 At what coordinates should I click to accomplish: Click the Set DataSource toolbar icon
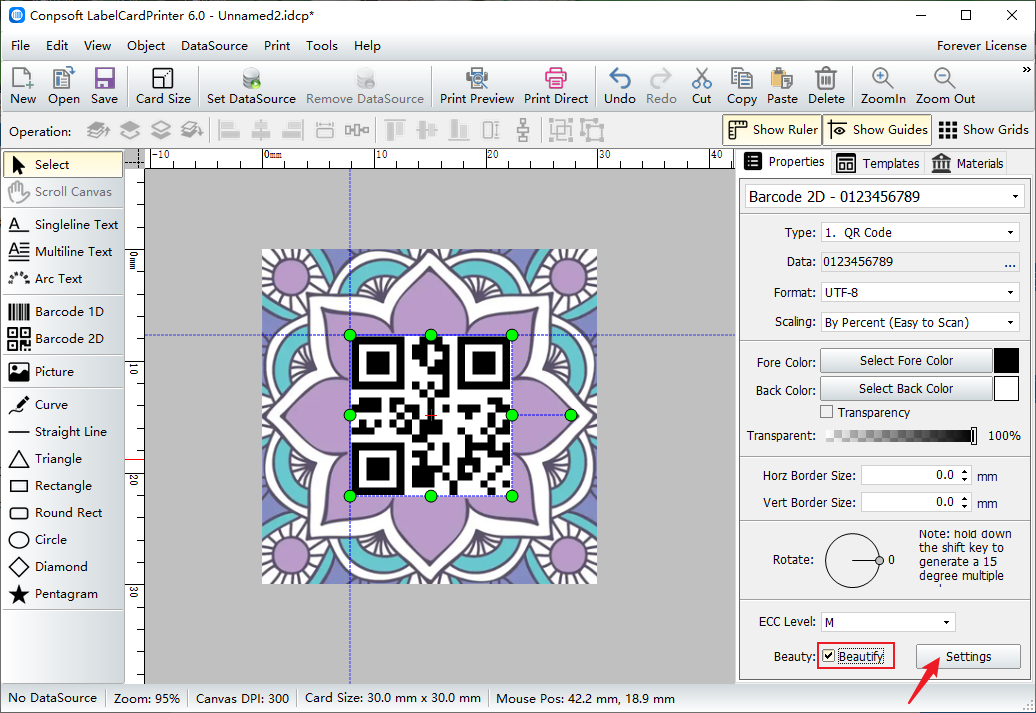click(x=251, y=85)
